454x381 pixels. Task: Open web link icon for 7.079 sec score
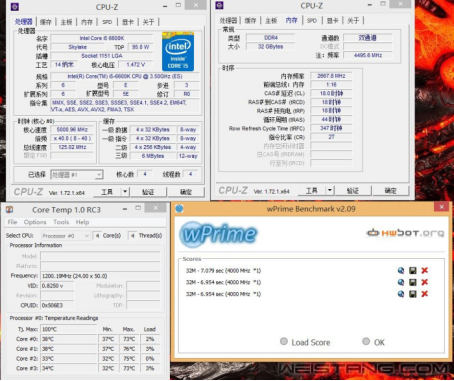[x=401, y=270]
